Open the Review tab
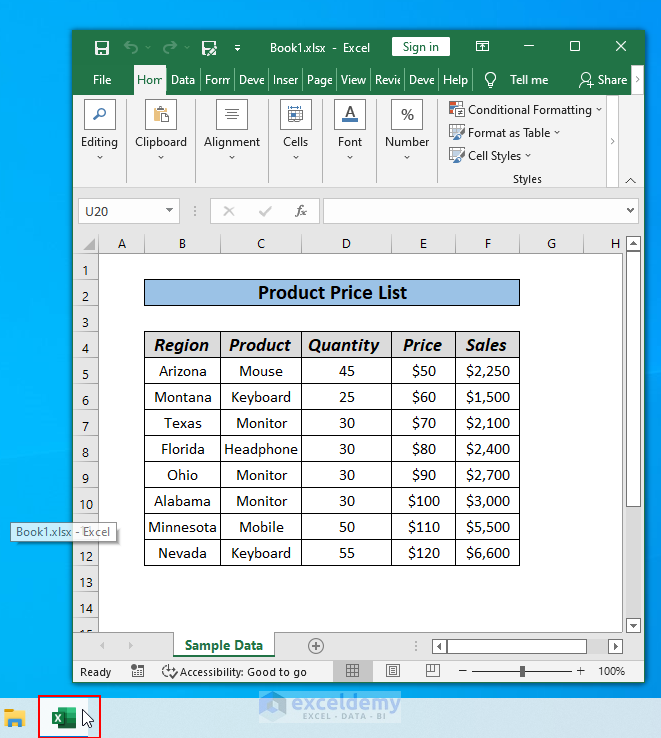 point(387,80)
